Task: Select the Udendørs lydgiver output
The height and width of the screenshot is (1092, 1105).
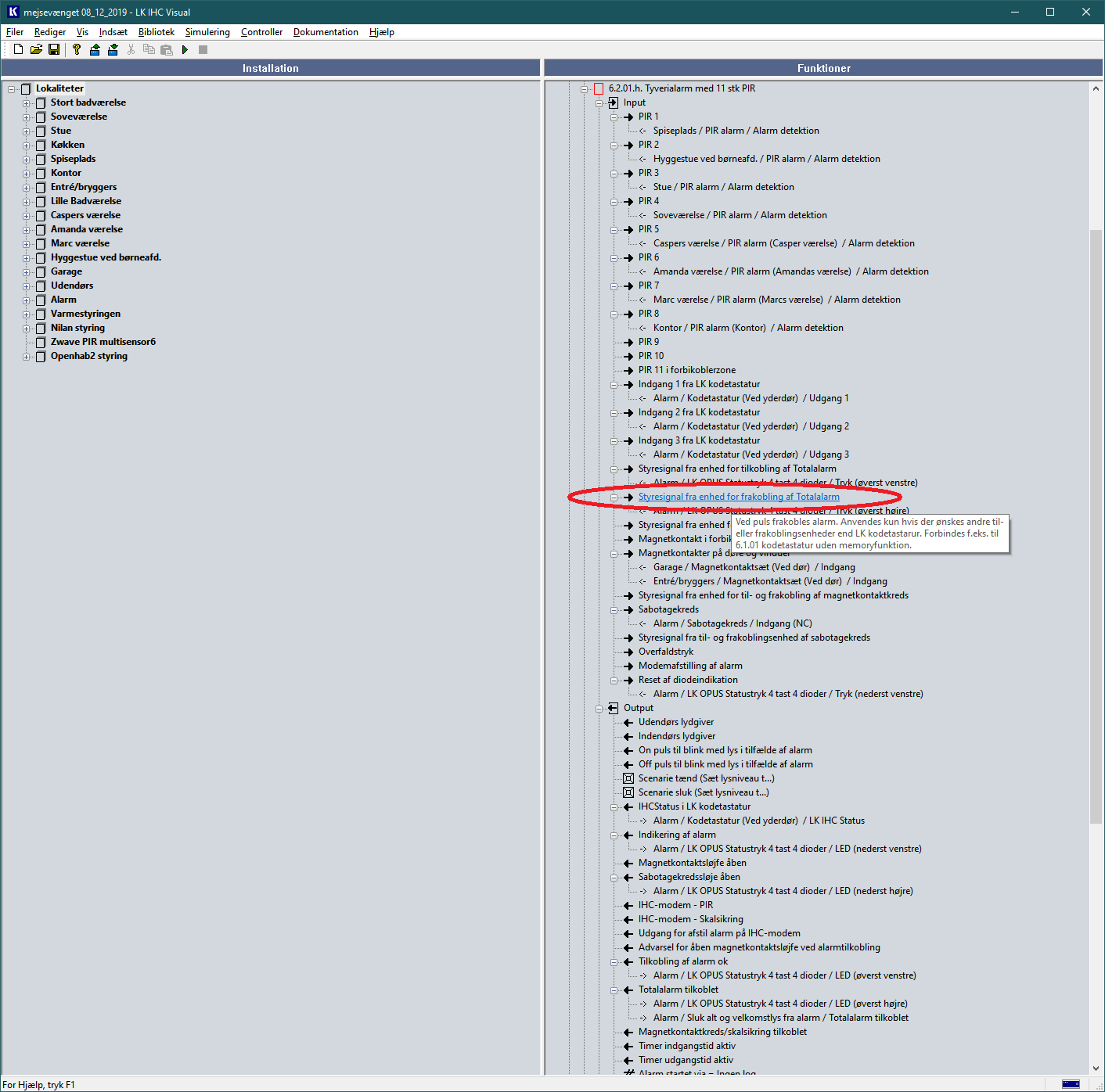Action: click(675, 722)
